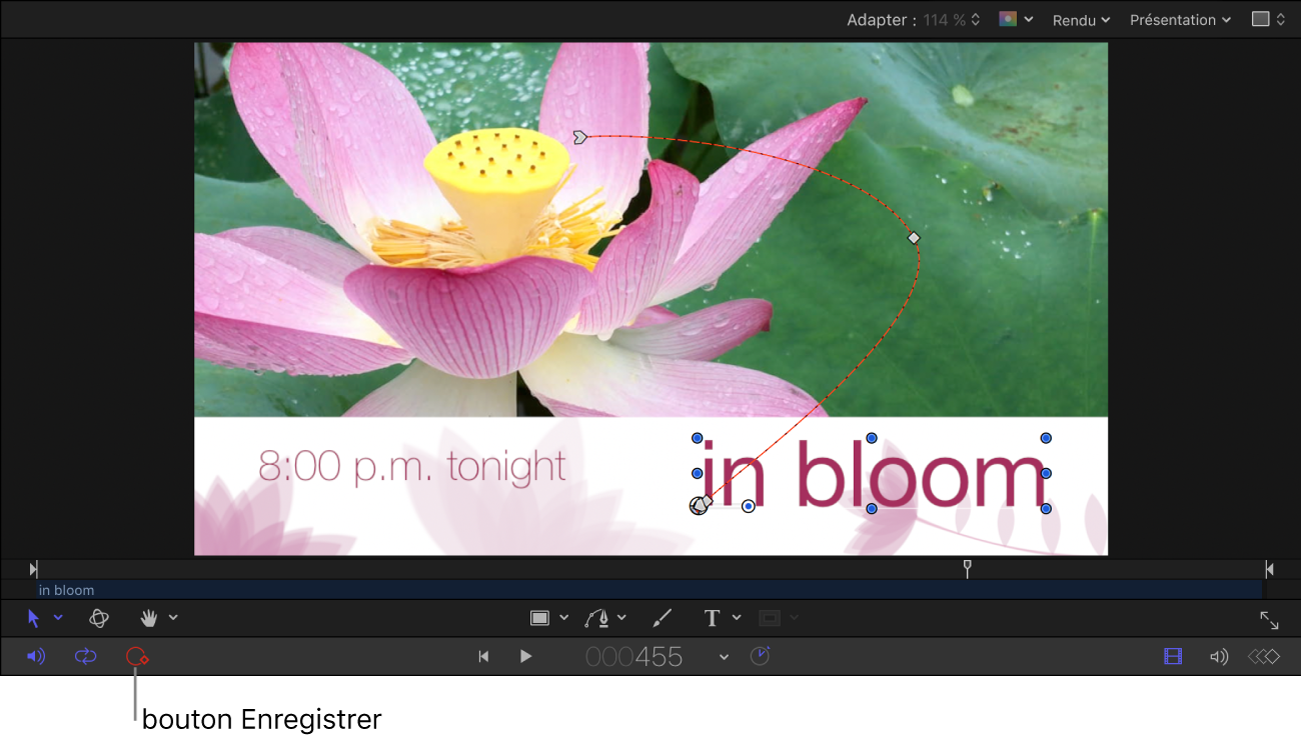1301x742 pixels.
Task: Enable the red Enregistrer record button
Action: tap(137, 657)
